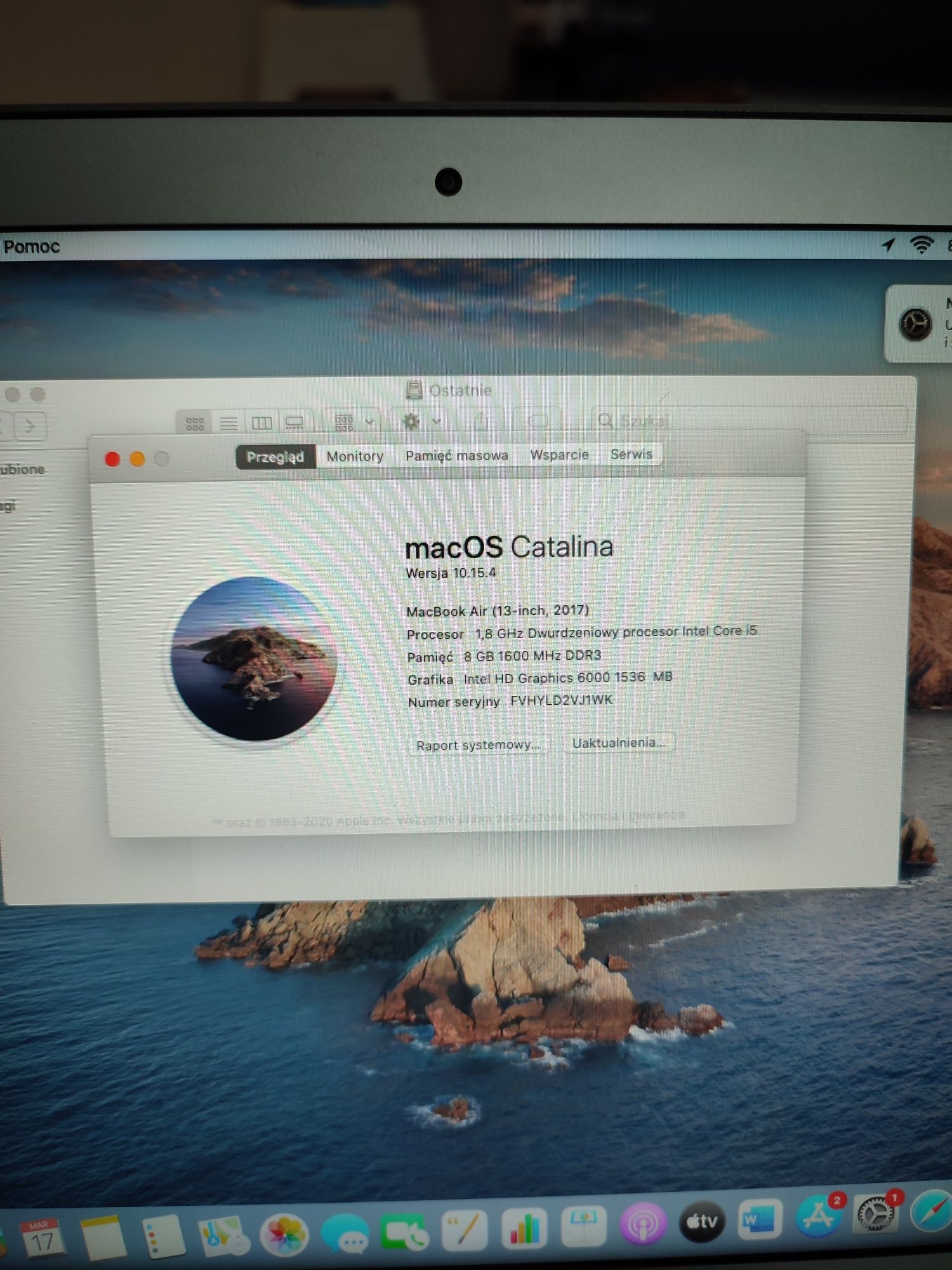Click the Finder forward navigation arrow
The image size is (952, 1270).
click(30, 426)
